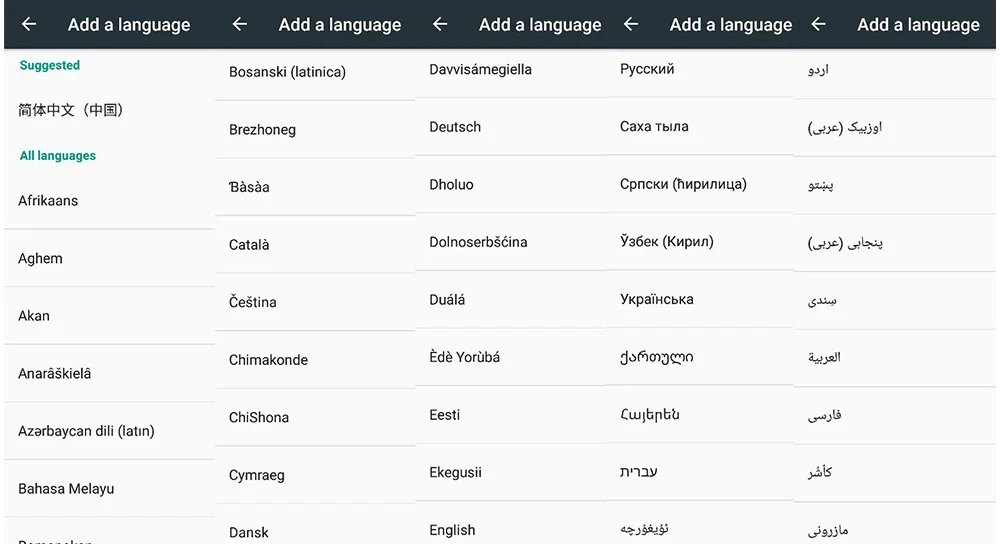This screenshot has width=1000, height=544.
Task: Select Cymraeg language
Action: click(257, 475)
